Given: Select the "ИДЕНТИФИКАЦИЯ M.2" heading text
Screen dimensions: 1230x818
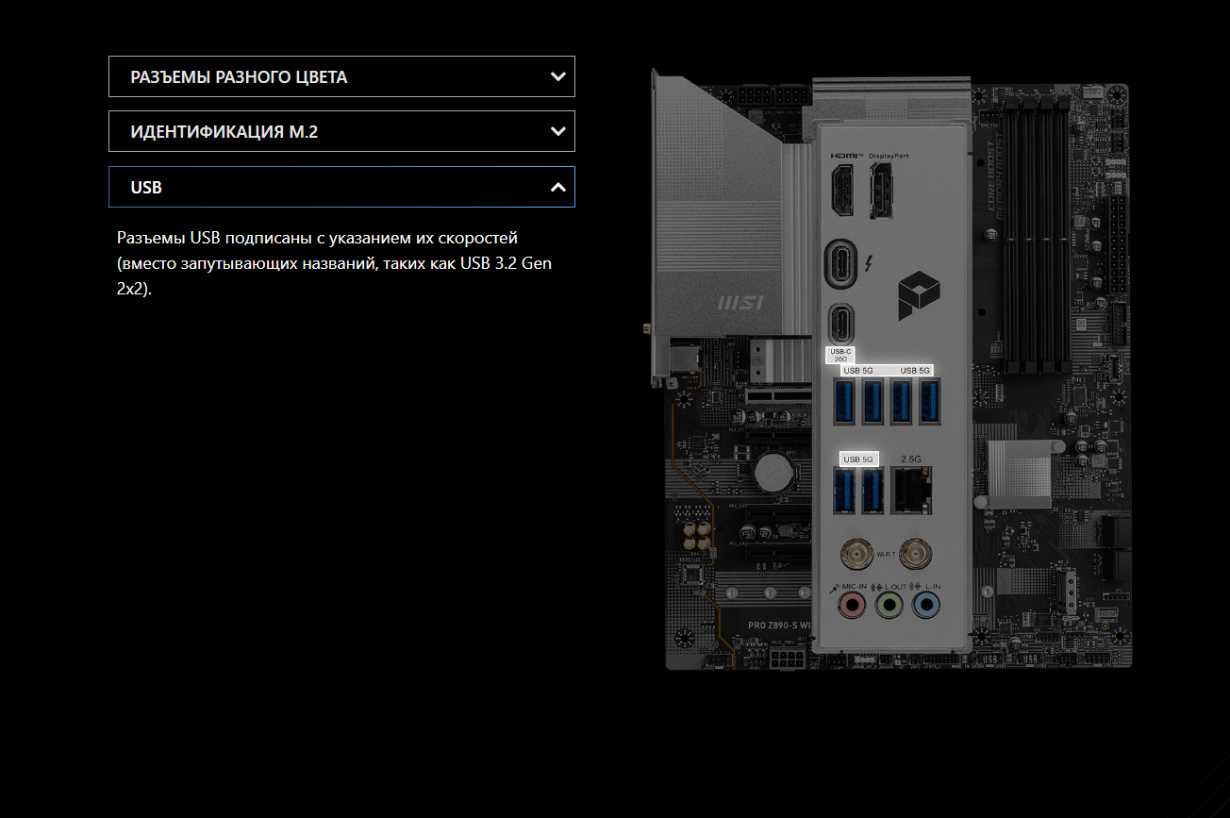Looking at the screenshot, I should pyautogui.click(x=224, y=131).
